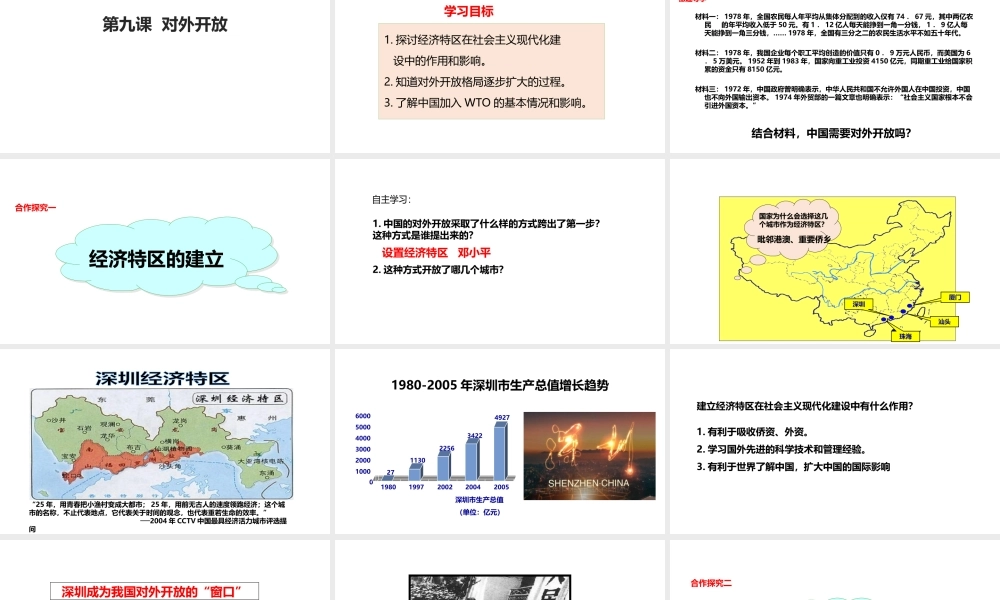Click the SHENZHEN CHINA photo
The width and height of the screenshot is (1000, 600).
[589, 455]
